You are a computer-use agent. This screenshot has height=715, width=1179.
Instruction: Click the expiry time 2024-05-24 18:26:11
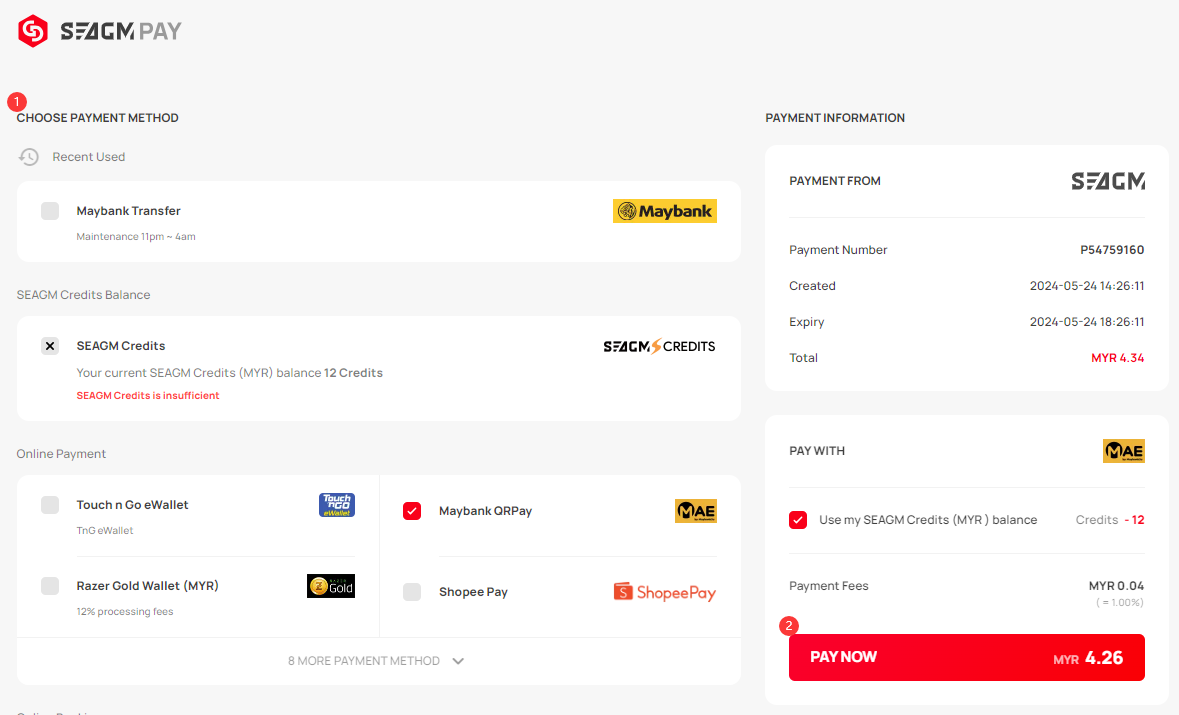(x=1087, y=323)
